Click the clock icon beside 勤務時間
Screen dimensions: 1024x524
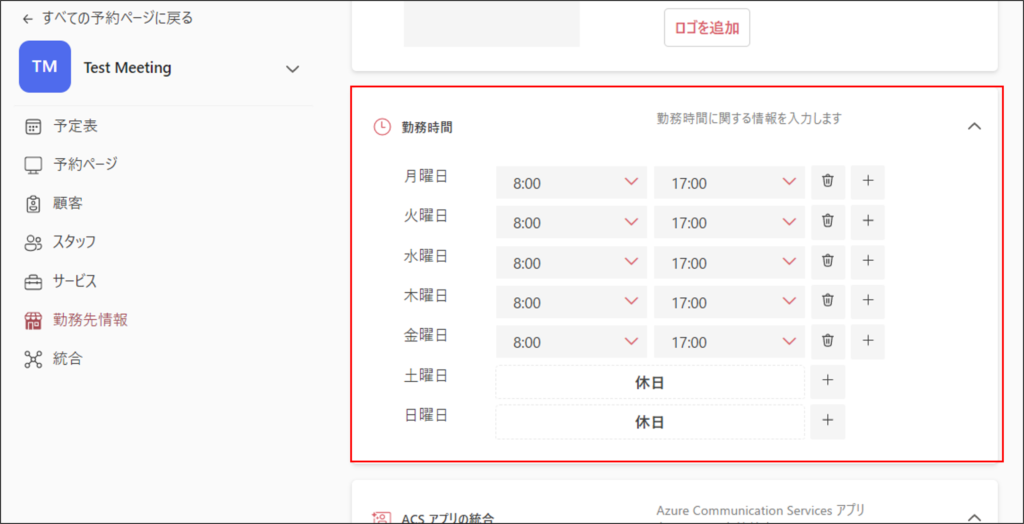coord(382,127)
